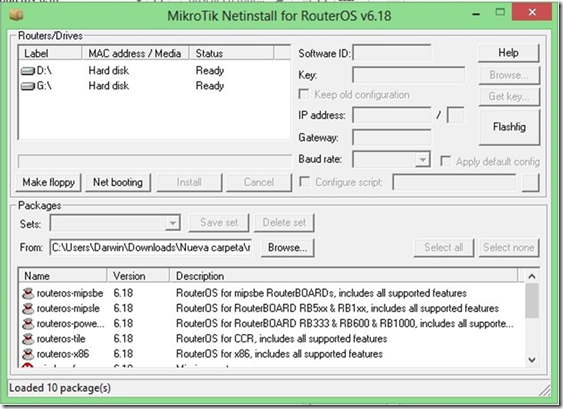
Task: Sort packages by Name column header
Action: tap(63, 276)
